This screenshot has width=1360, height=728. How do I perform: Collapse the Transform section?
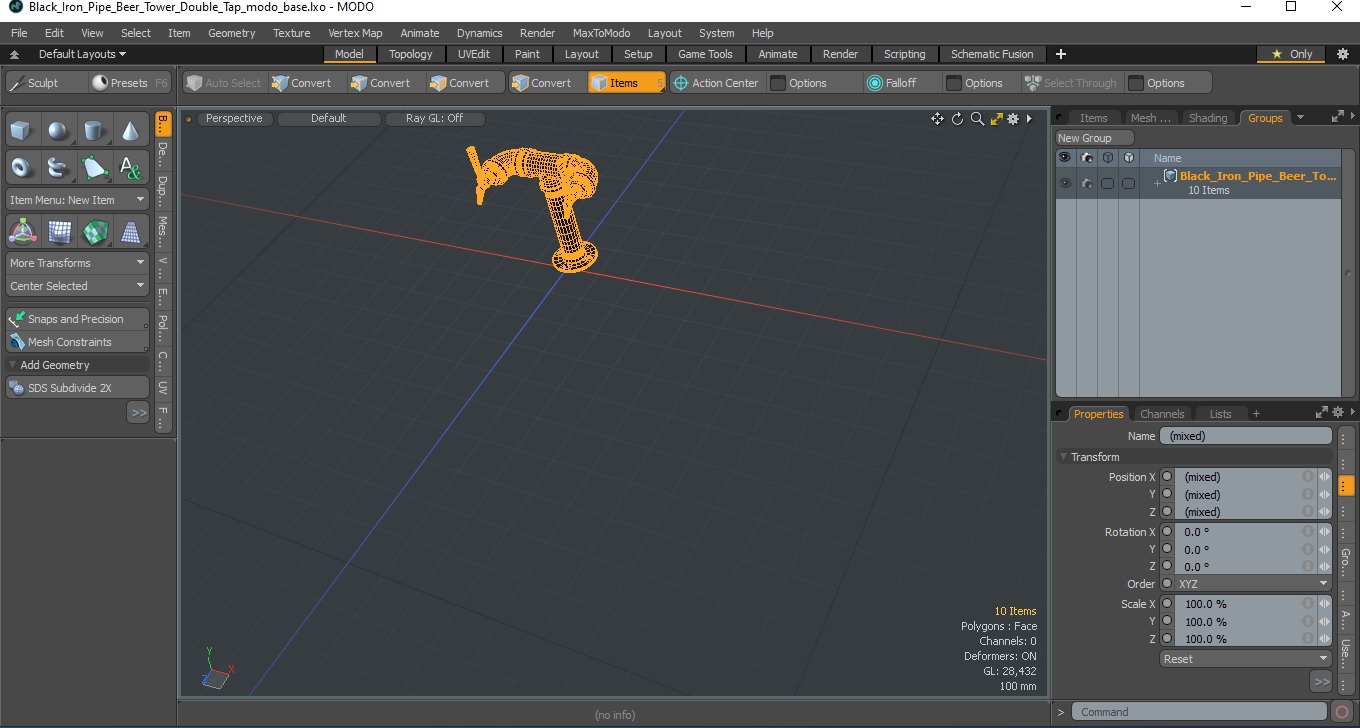[1064, 457]
